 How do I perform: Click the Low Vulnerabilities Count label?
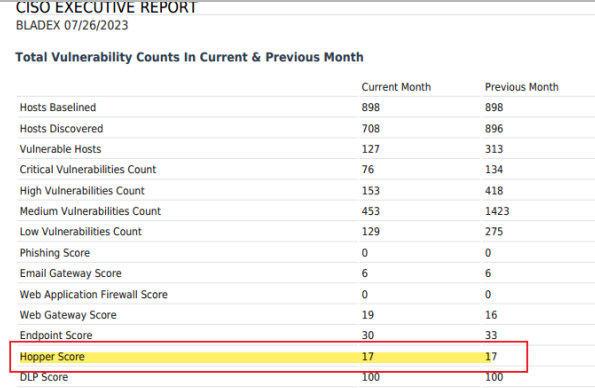81,232
